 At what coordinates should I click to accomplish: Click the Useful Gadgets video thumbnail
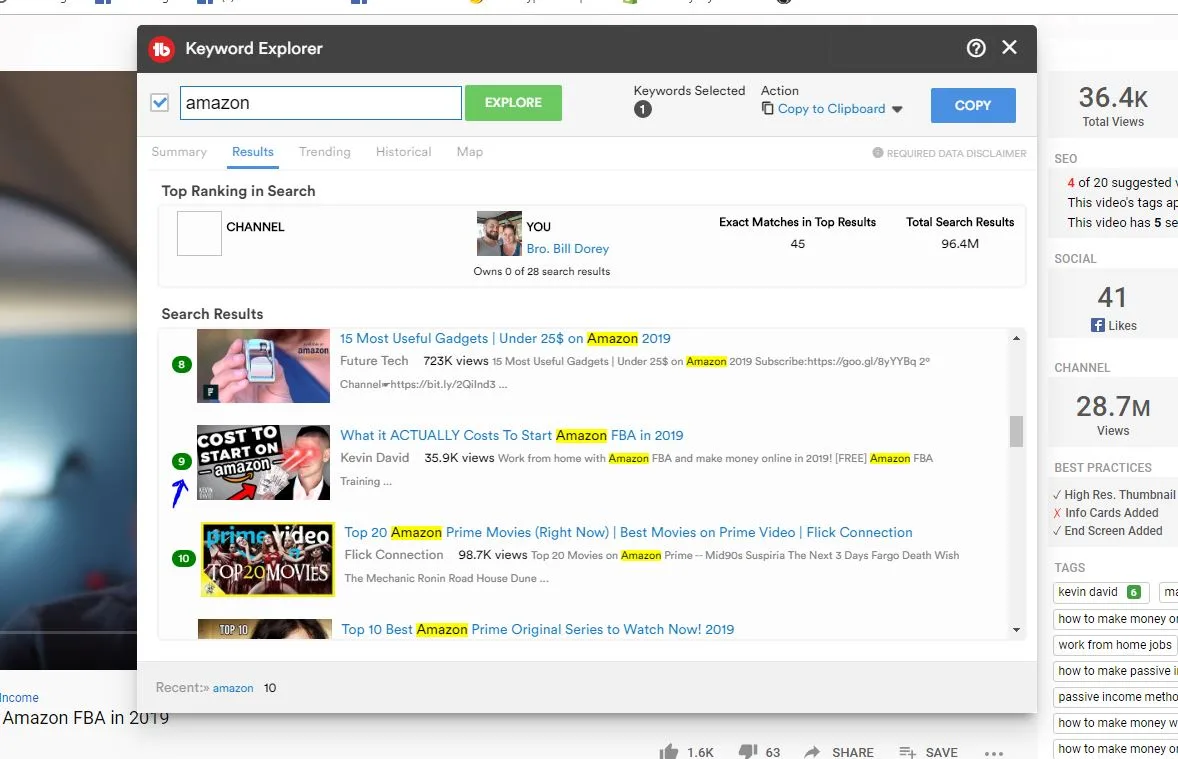click(263, 366)
